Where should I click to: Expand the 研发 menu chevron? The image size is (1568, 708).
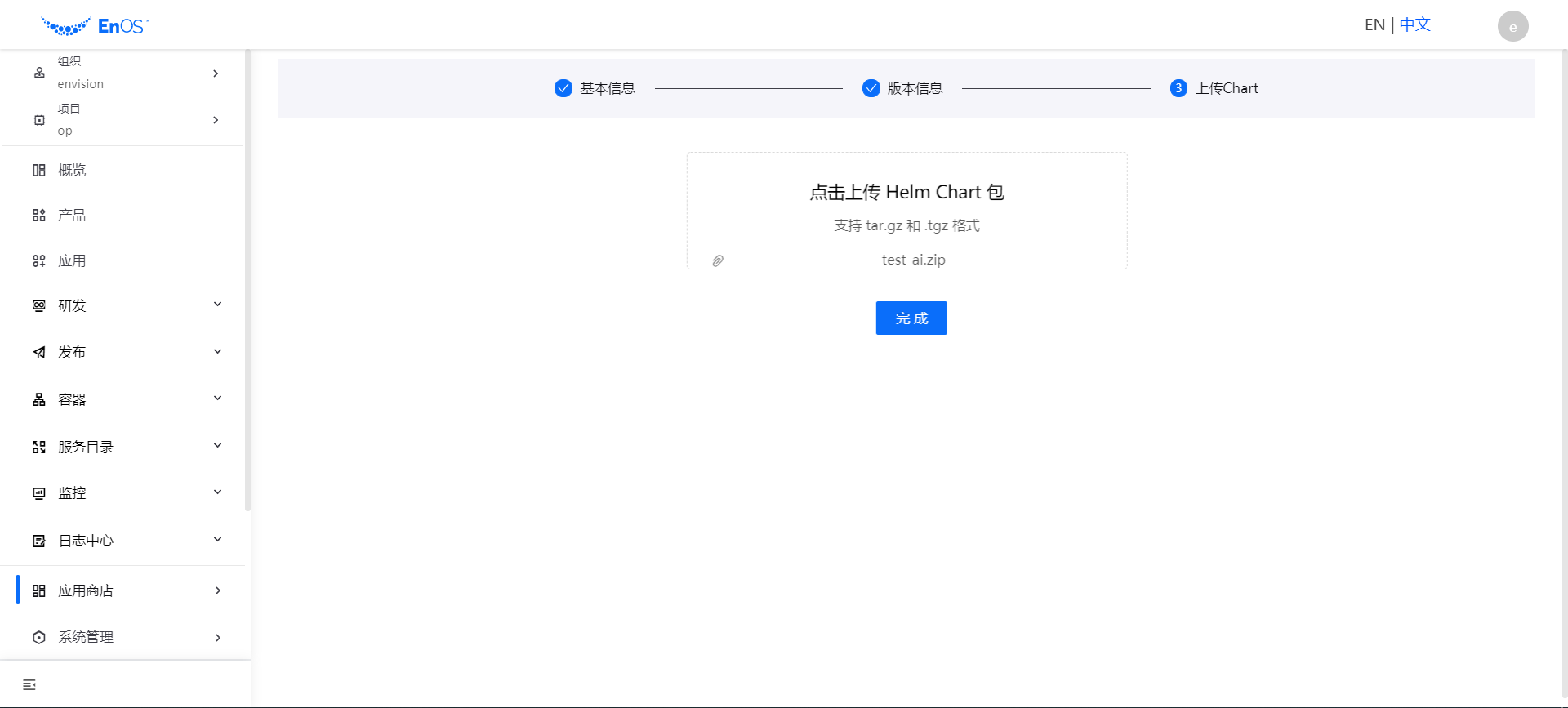pos(217,305)
